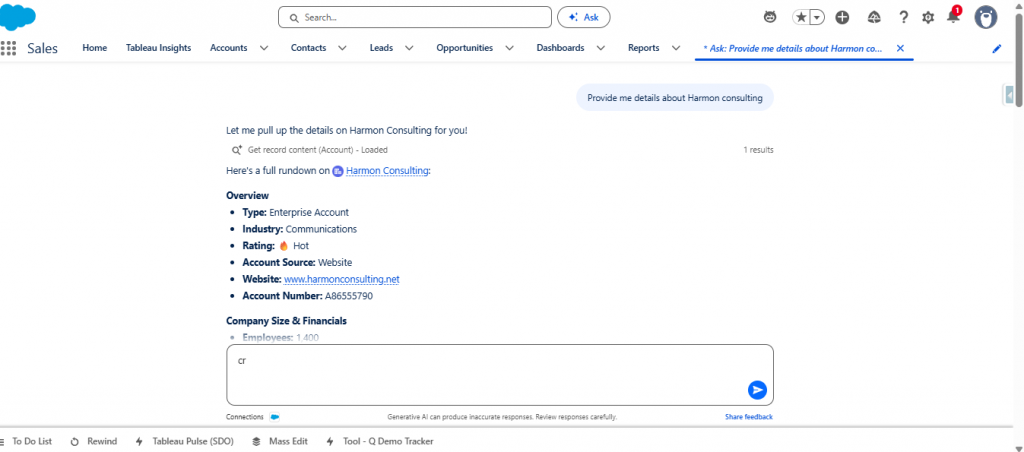Click the Tableau Pulse lightning icon

point(139,442)
